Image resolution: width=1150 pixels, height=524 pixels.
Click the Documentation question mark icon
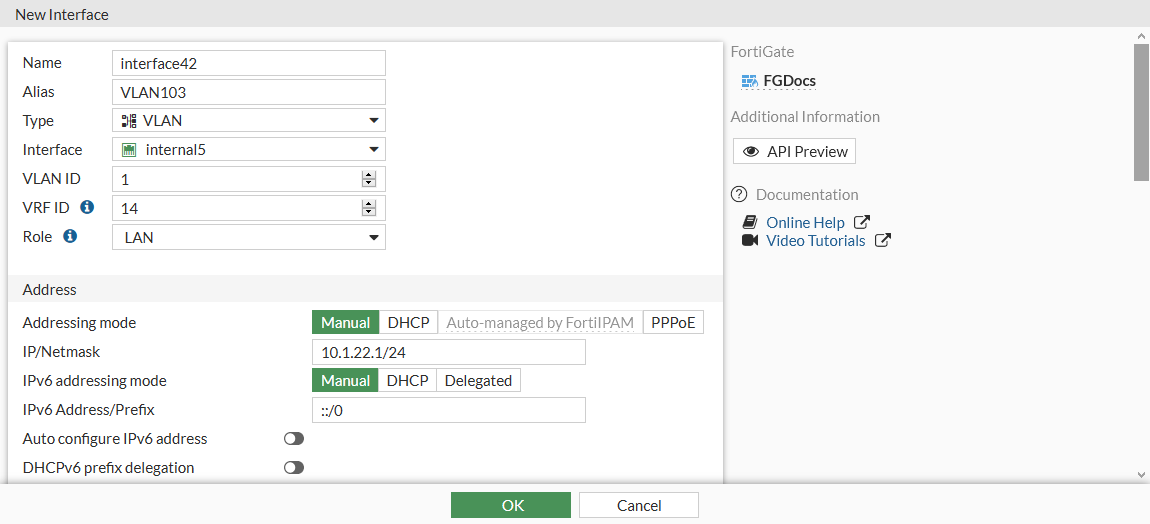(x=740, y=194)
